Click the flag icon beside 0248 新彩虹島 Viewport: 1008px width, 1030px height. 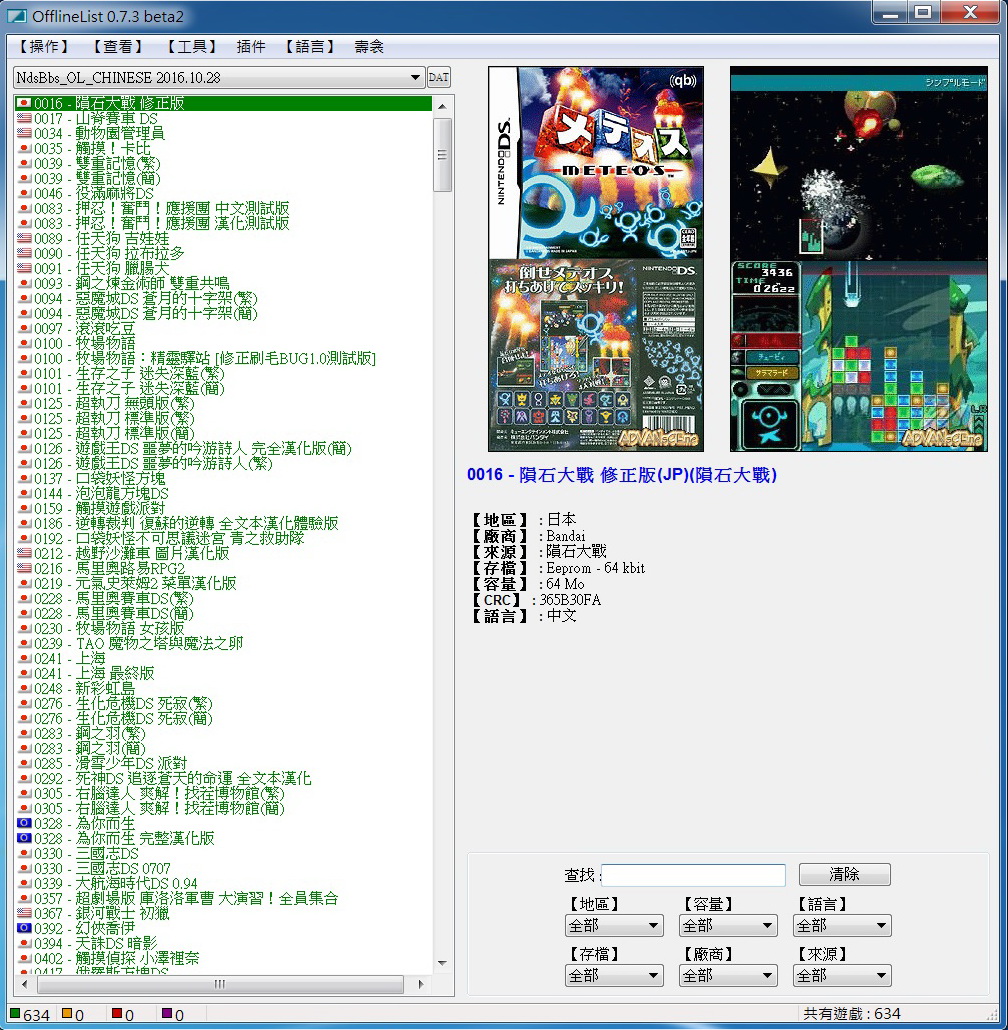pos(24,688)
